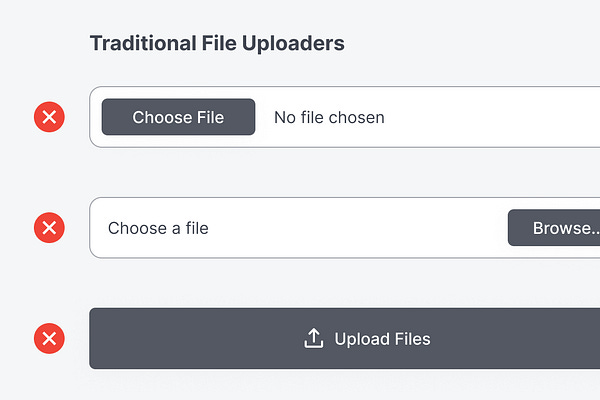Click blank area between 'Choose a file' and Browse

[360, 228]
